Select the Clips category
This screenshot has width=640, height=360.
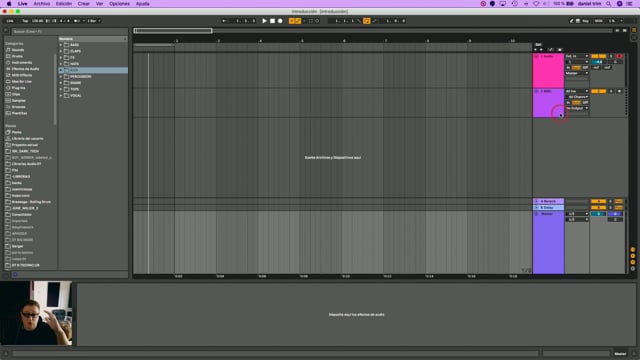pos(16,94)
